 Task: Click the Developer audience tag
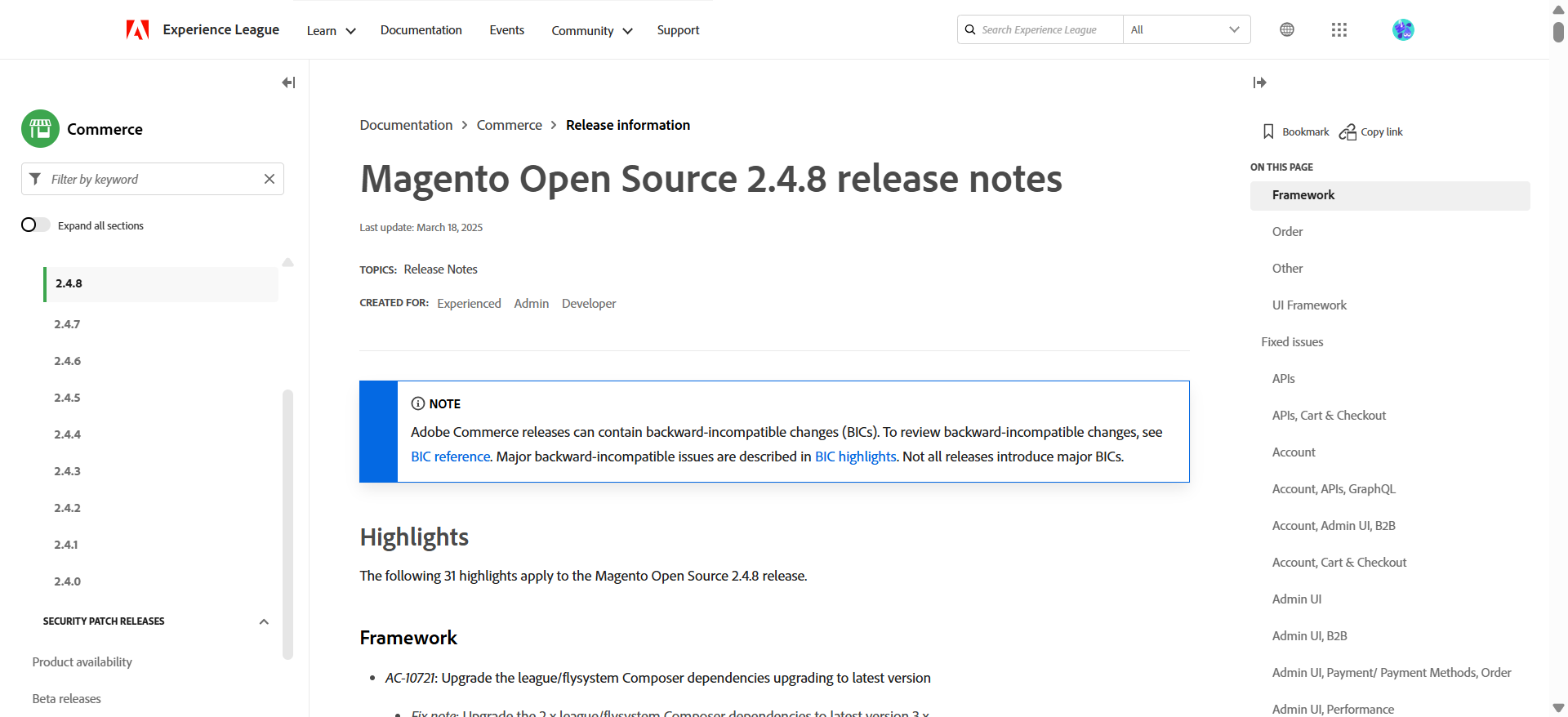click(589, 304)
